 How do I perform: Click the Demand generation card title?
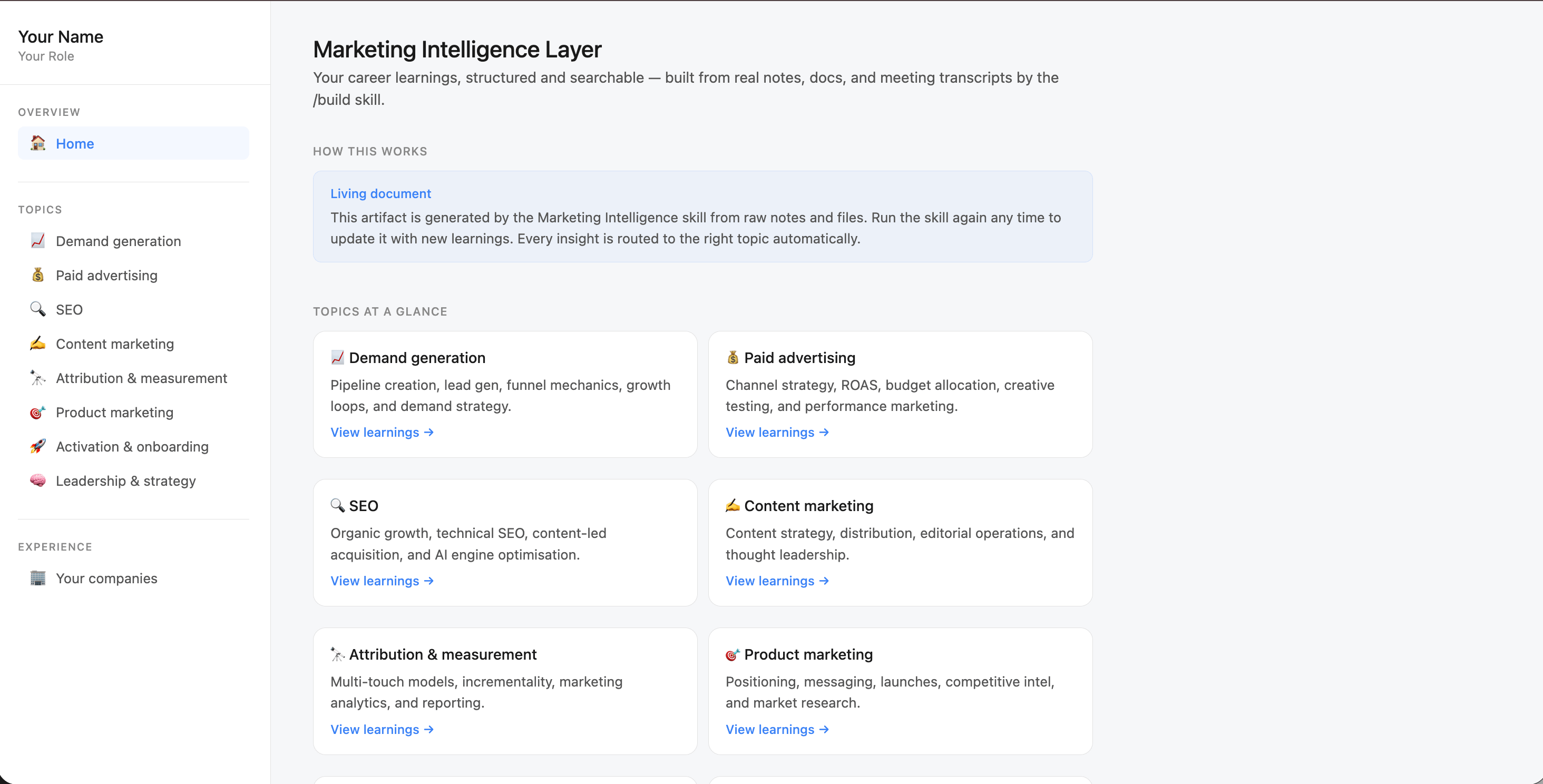click(x=417, y=358)
